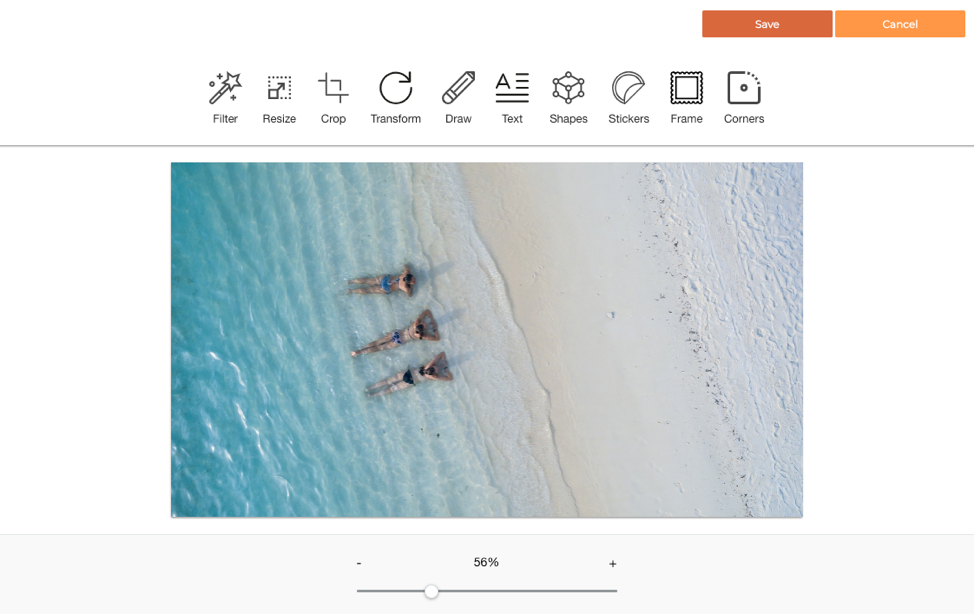The height and width of the screenshot is (614, 974).
Task: Select the Text tool icon
Action: [512, 89]
